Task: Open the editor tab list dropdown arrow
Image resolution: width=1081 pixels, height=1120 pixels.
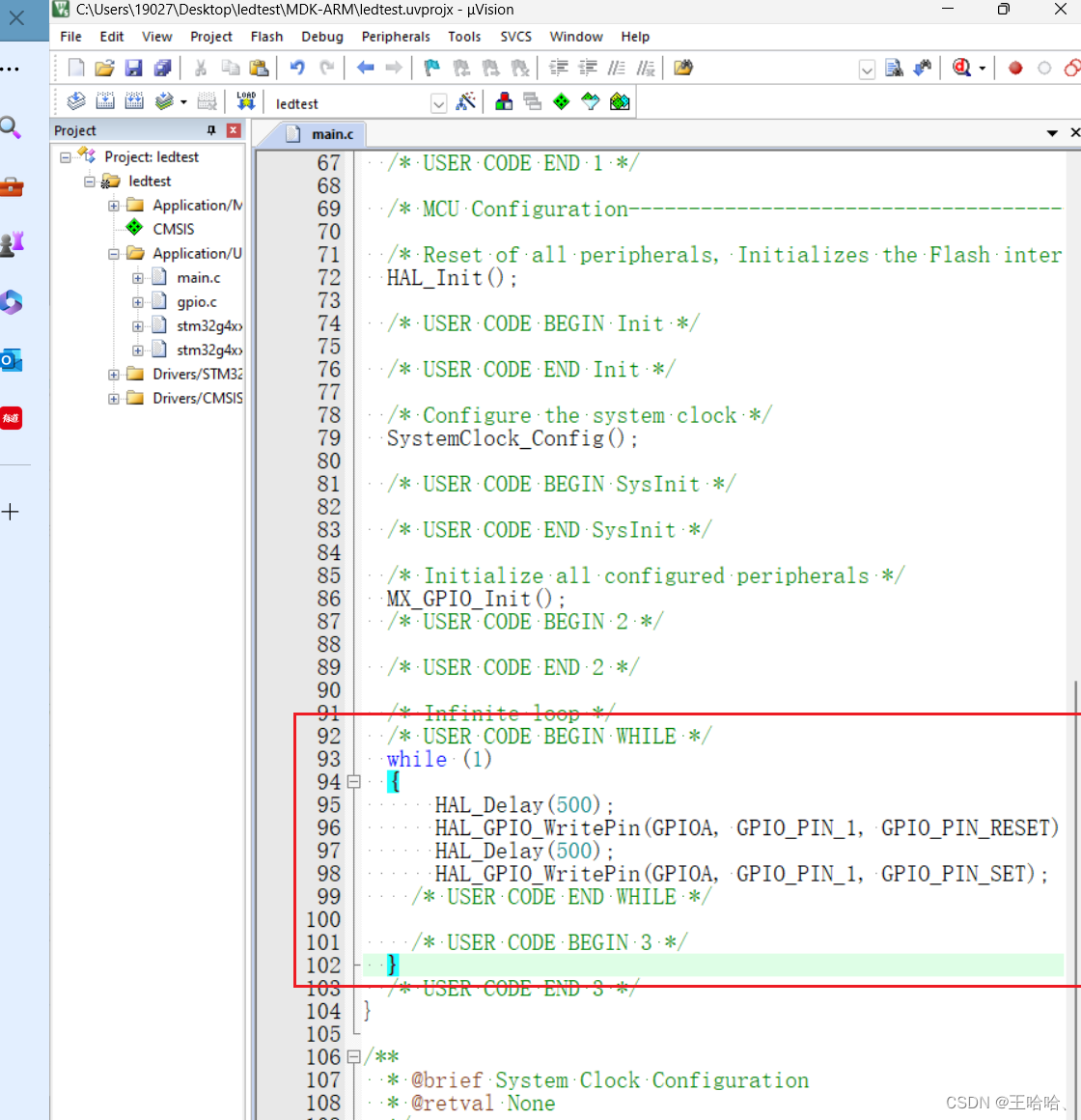Action: (1052, 133)
